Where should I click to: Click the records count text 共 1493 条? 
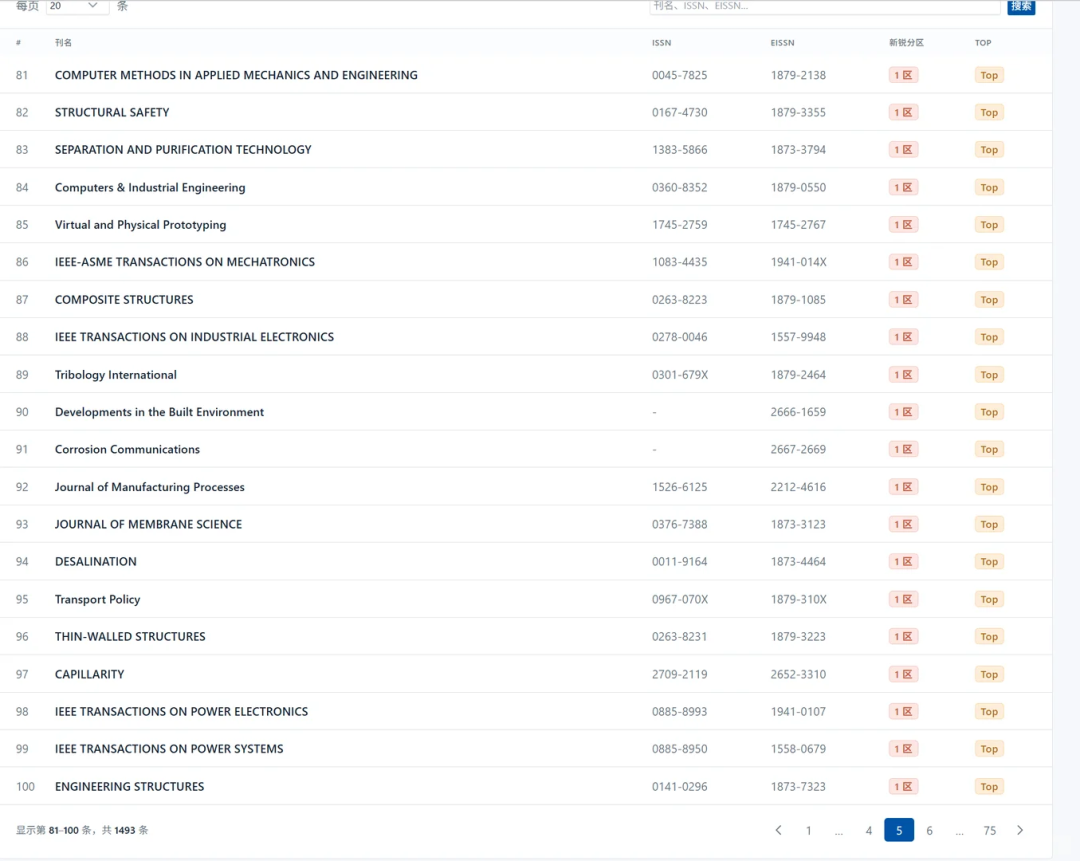tap(125, 830)
